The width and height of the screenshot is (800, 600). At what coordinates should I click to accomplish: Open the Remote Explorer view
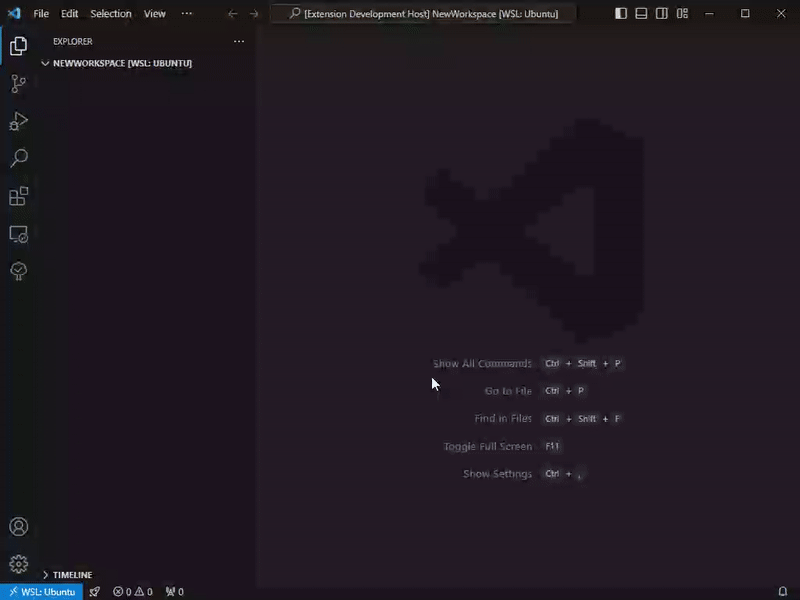[x=18, y=234]
